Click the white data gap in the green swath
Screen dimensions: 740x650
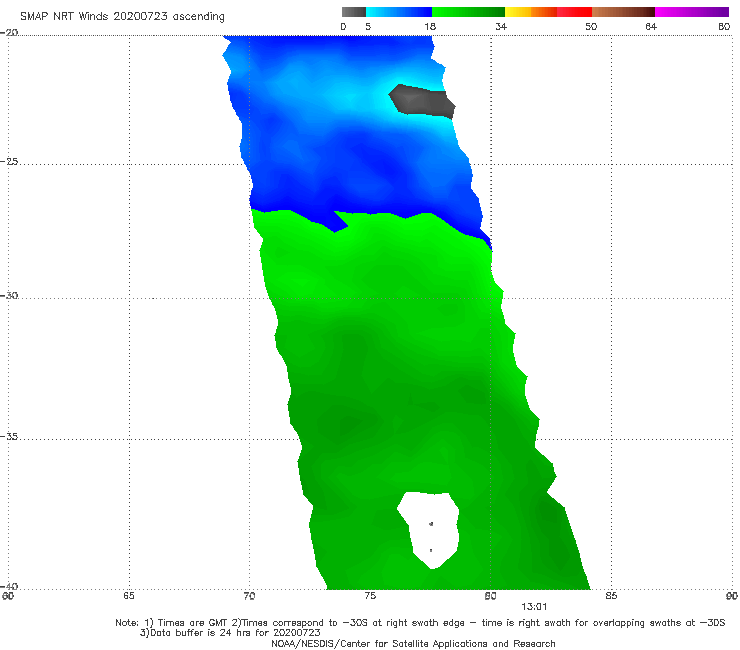coord(429,529)
